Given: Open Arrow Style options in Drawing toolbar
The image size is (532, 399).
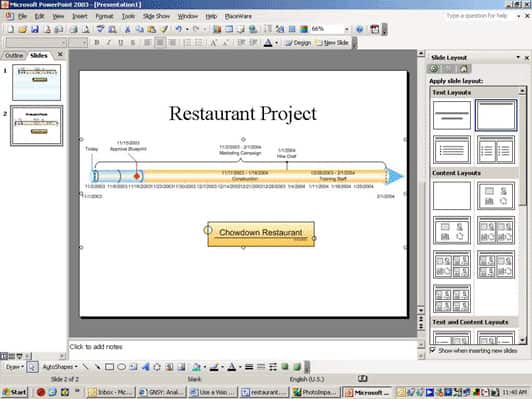Looking at the screenshot, I should [x=273, y=367].
